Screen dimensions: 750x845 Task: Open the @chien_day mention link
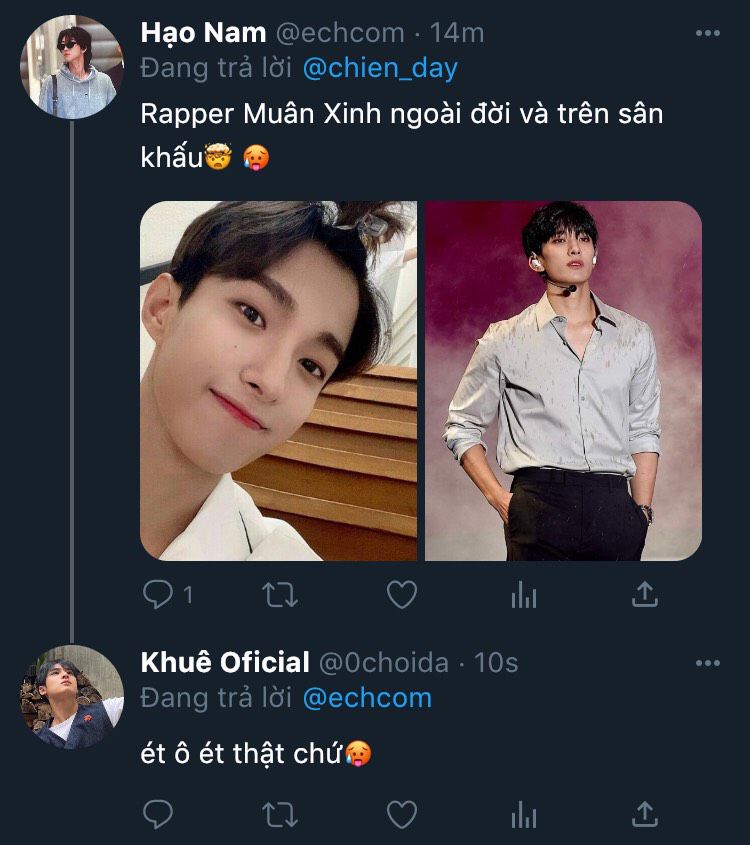[381, 68]
